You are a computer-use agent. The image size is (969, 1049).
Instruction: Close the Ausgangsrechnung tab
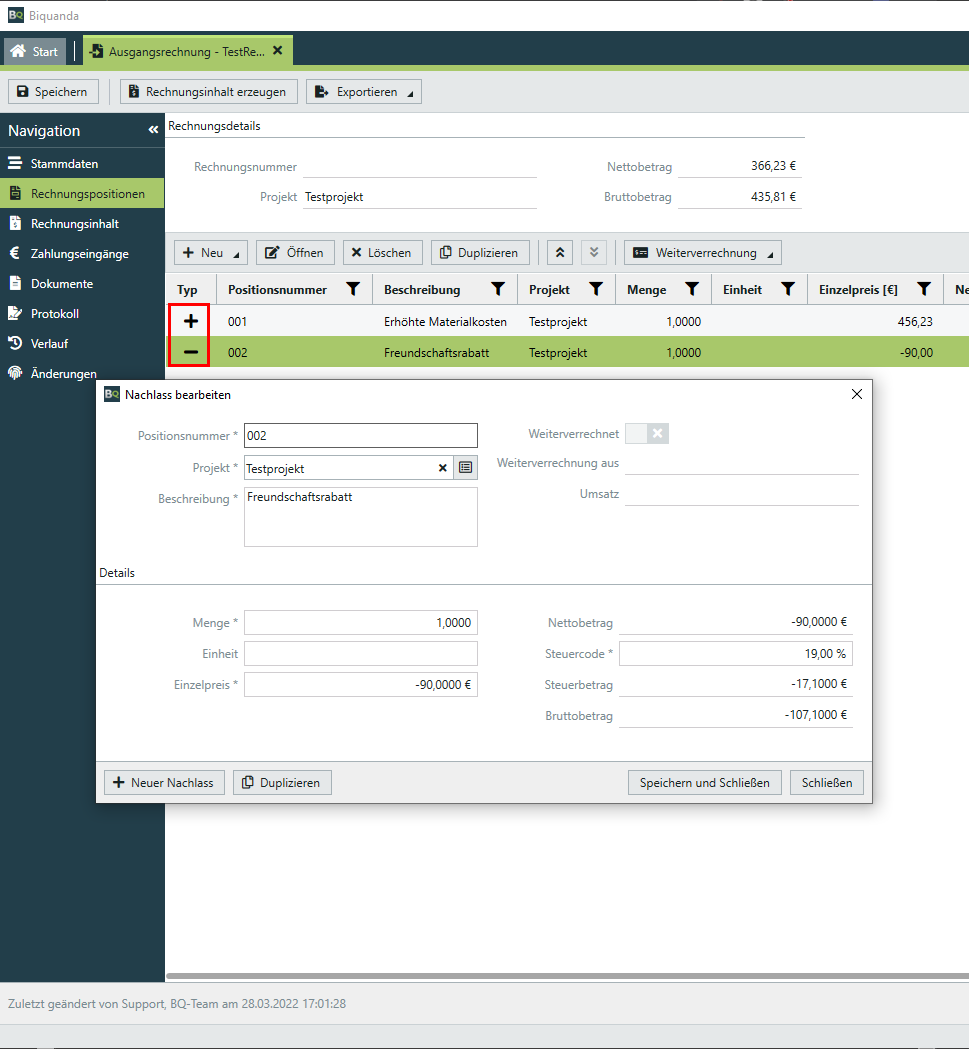click(277, 50)
